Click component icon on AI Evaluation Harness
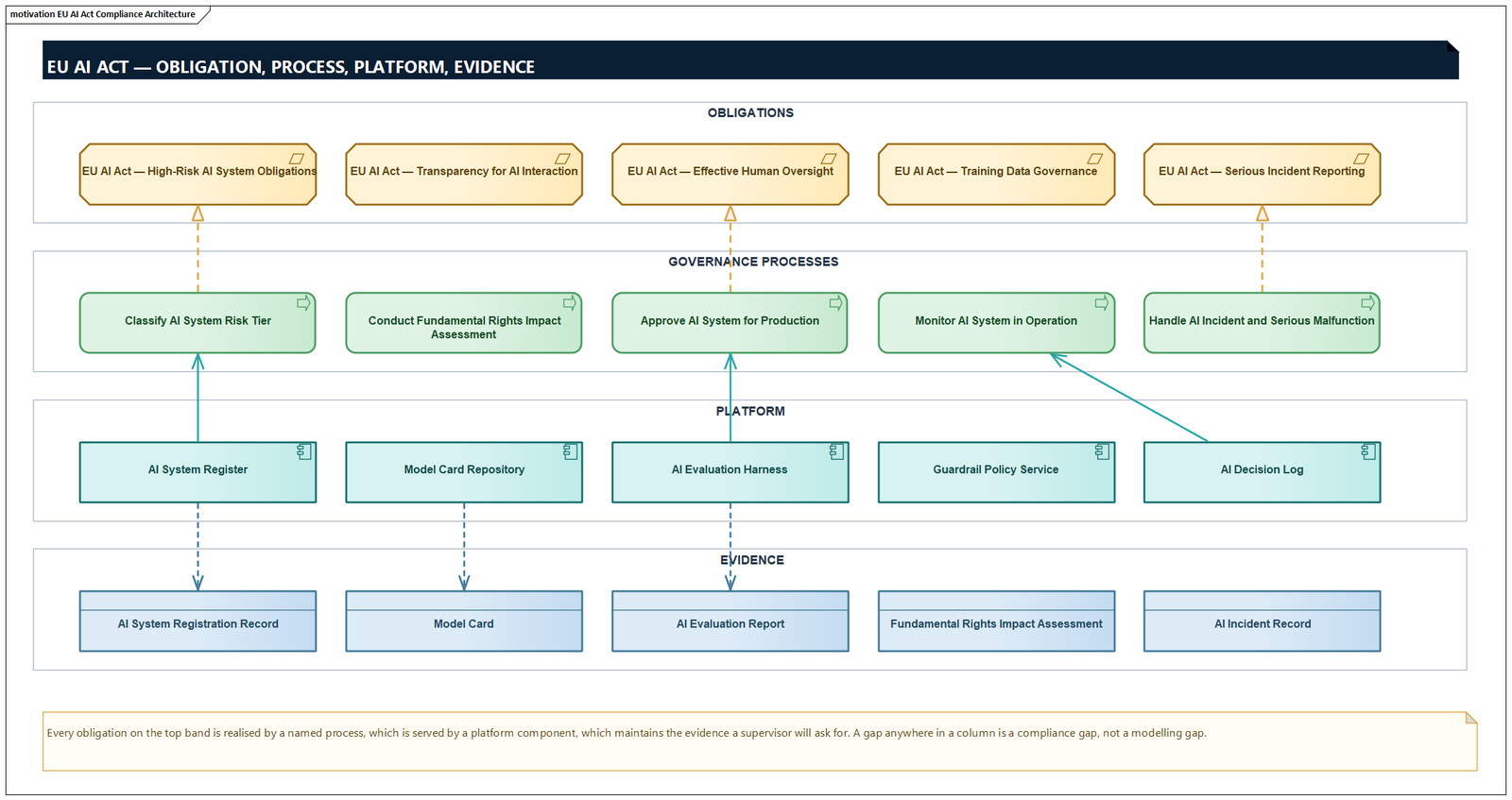This screenshot has width=1512, height=800. coord(836,452)
